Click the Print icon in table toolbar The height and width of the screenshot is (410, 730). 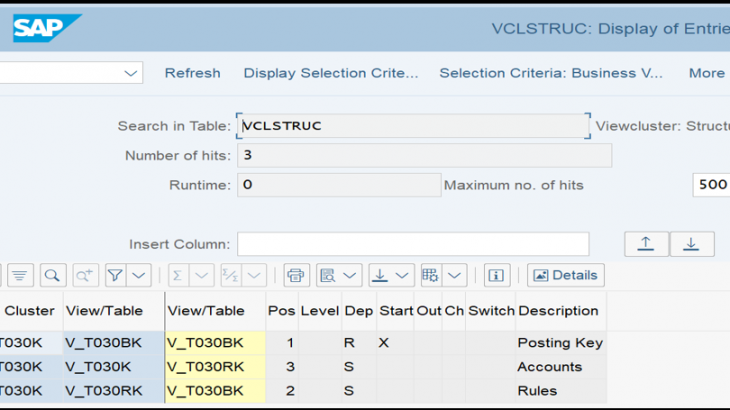coord(296,275)
